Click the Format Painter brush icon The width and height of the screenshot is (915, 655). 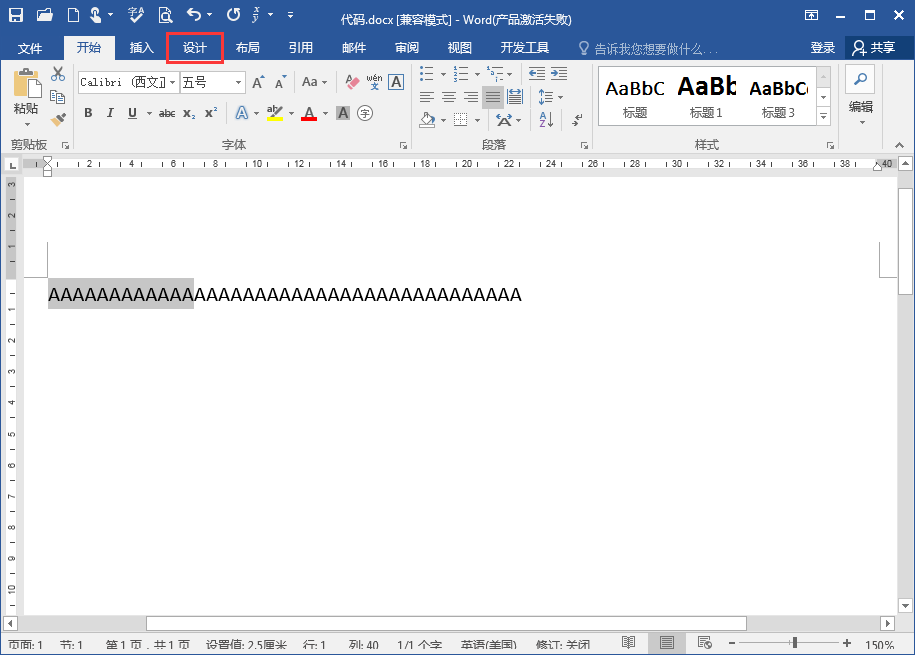tap(58, 119)
